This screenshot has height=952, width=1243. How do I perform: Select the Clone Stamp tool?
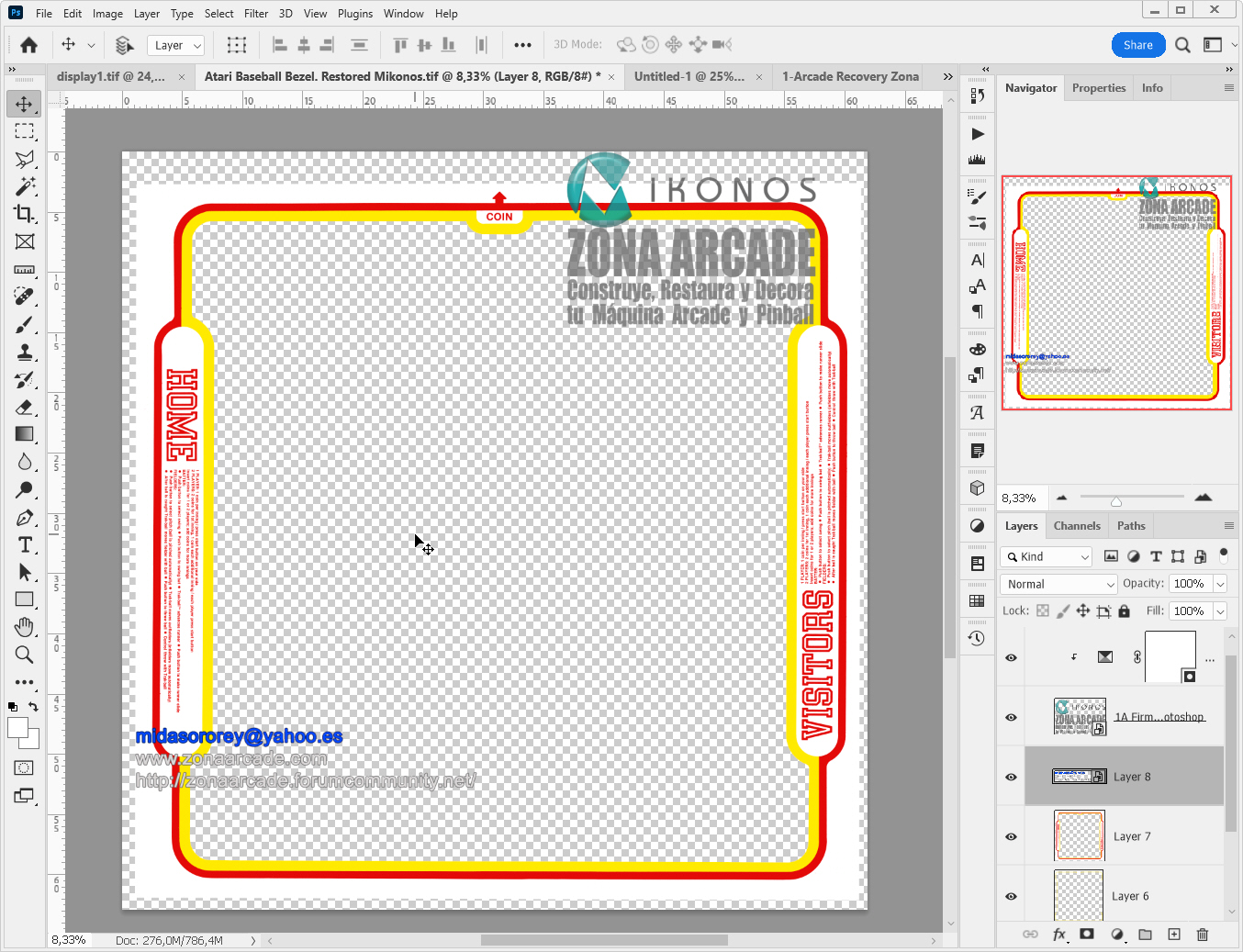pyautogui.click(x=25, y=353)
